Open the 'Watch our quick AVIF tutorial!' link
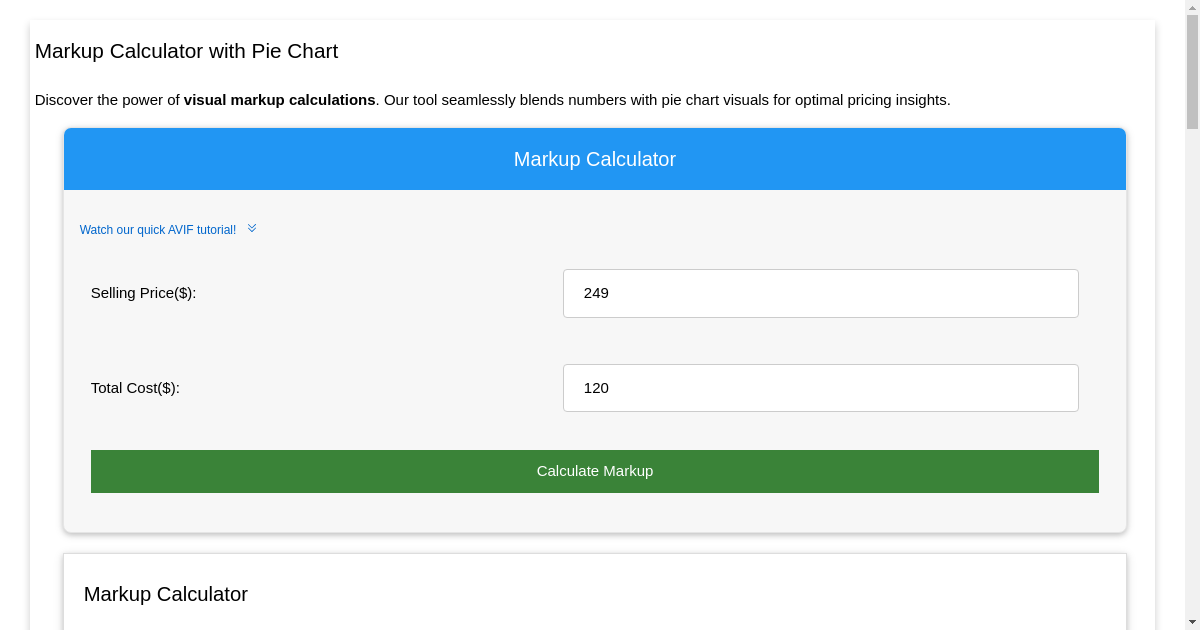The height and width of the screenshot is (630, 1200). [158, 229]
